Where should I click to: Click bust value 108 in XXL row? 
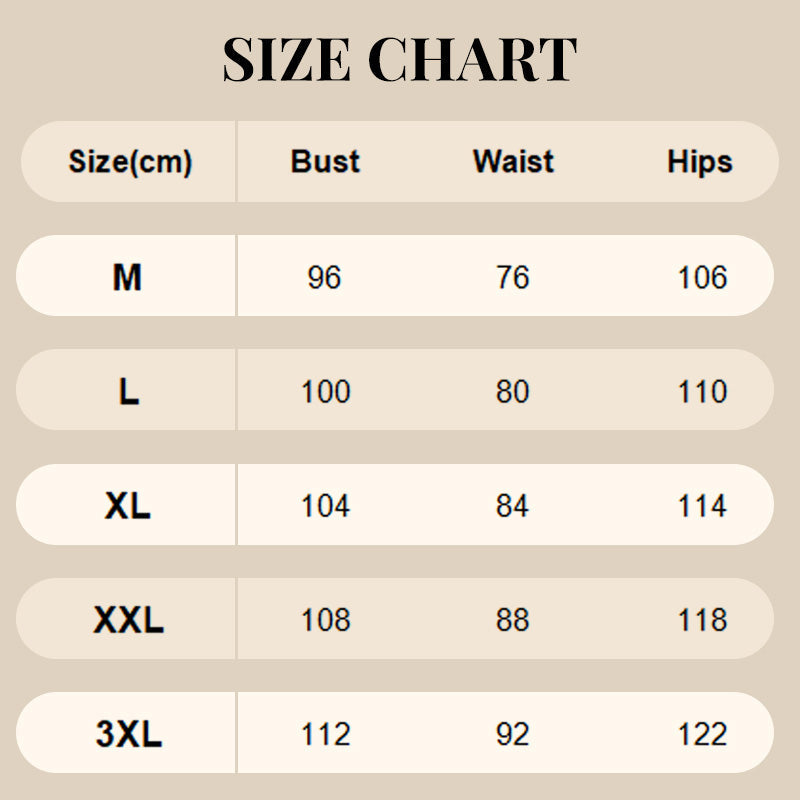326,620
